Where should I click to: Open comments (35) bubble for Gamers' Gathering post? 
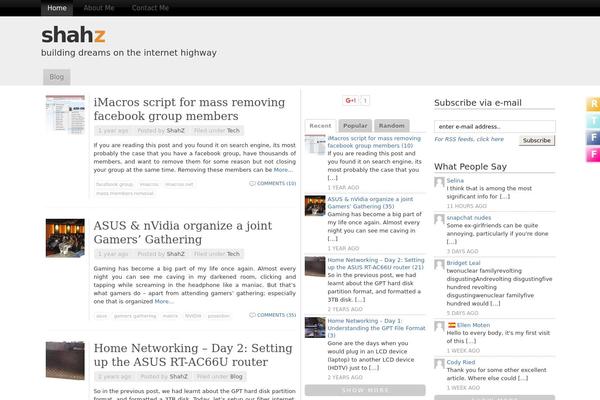(272, 315)
